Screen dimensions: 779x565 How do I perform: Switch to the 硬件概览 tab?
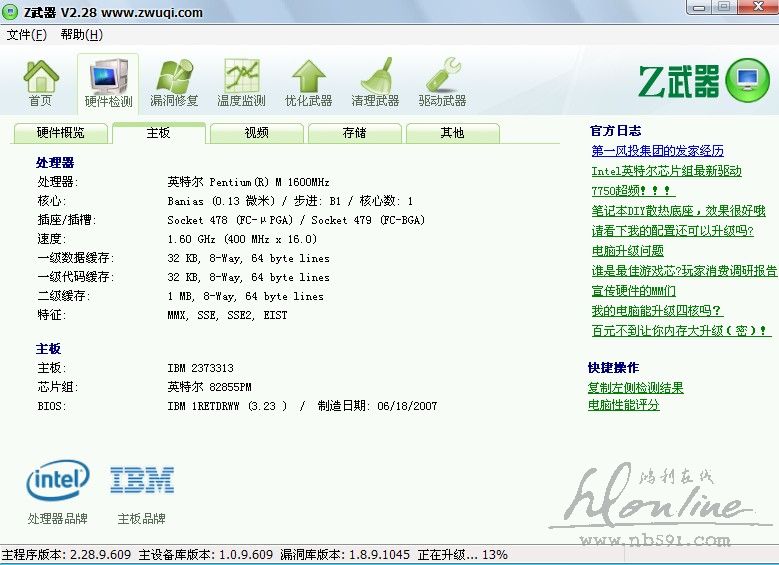(x=61, y=133)
